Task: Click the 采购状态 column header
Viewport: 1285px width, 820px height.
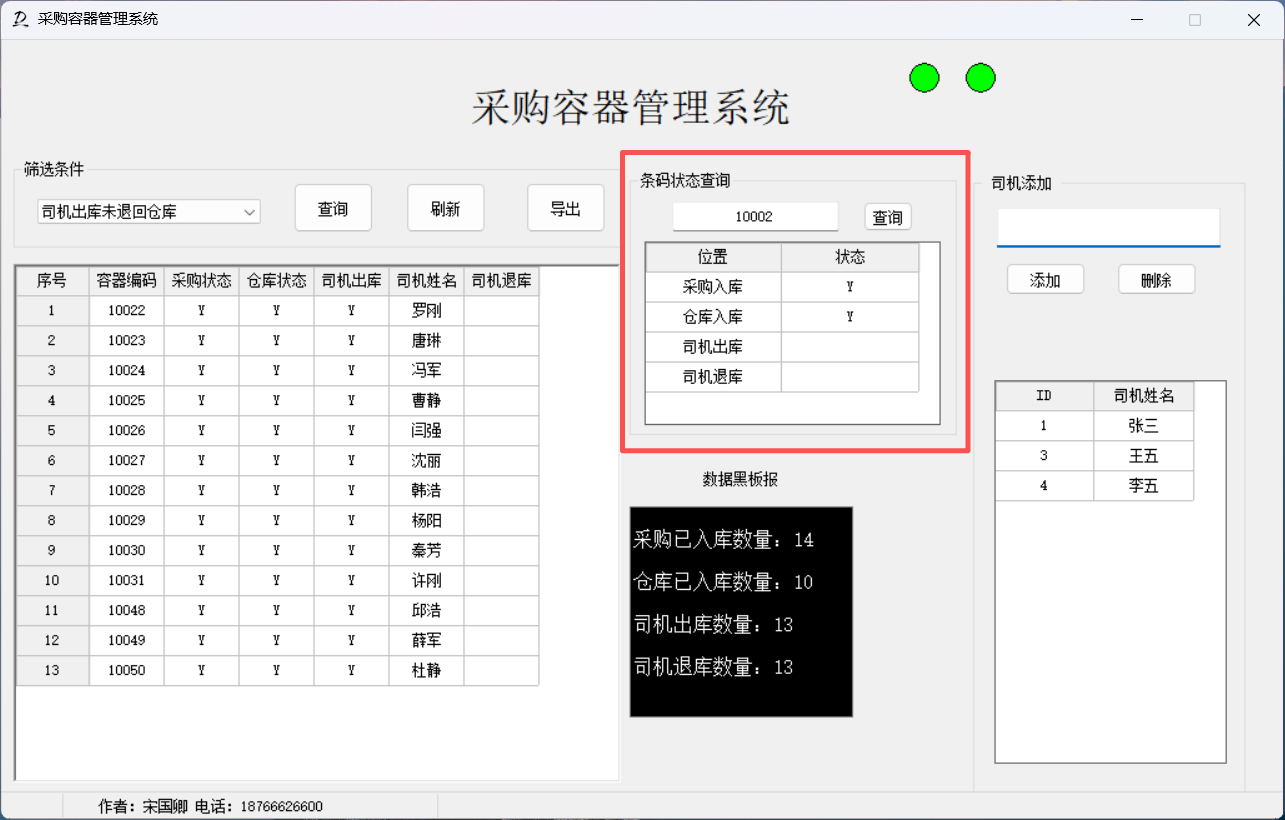Action: point(202,281)
